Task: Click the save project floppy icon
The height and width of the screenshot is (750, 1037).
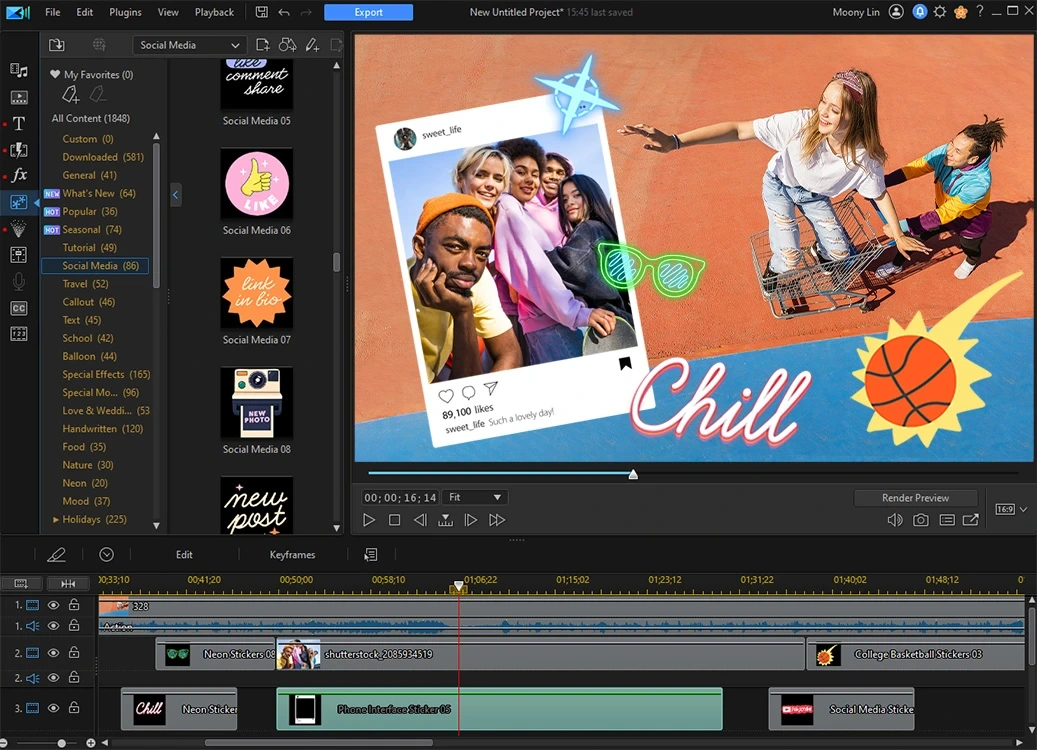Action: click(x=261, y=12)
